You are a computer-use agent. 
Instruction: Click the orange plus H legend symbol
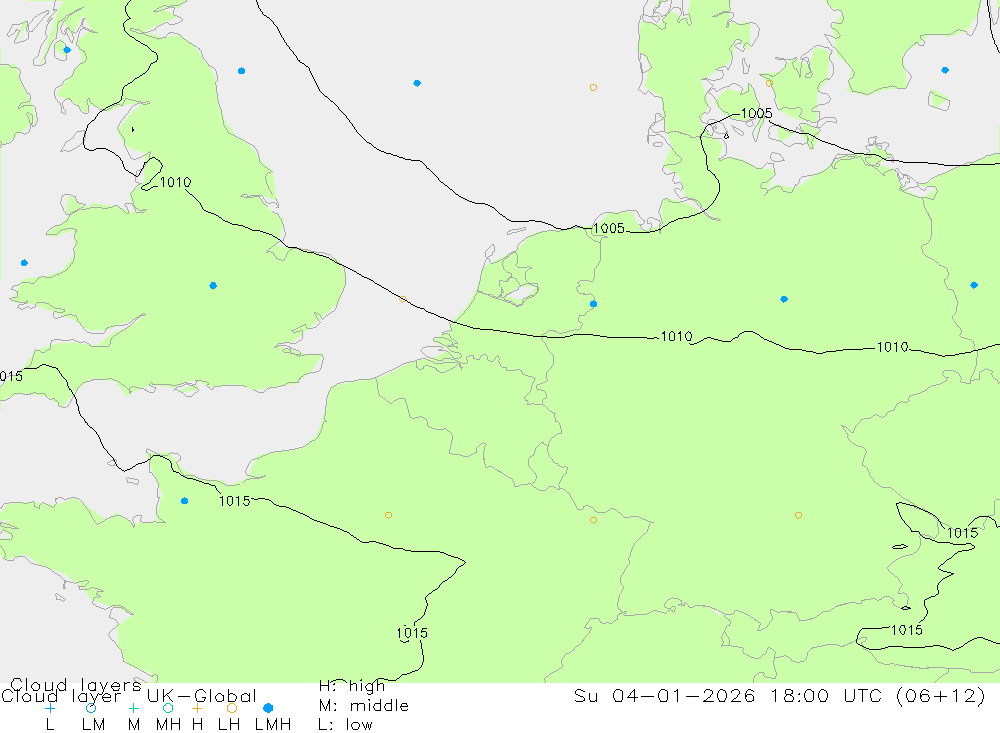tap(197, 708)
